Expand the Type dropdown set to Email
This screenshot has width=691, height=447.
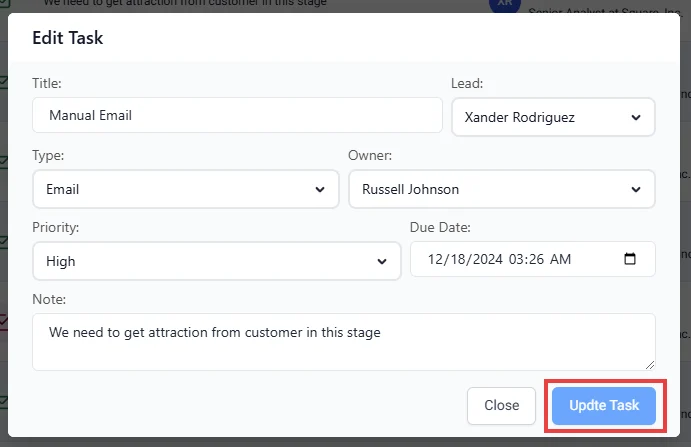click(x=186, y=189)
